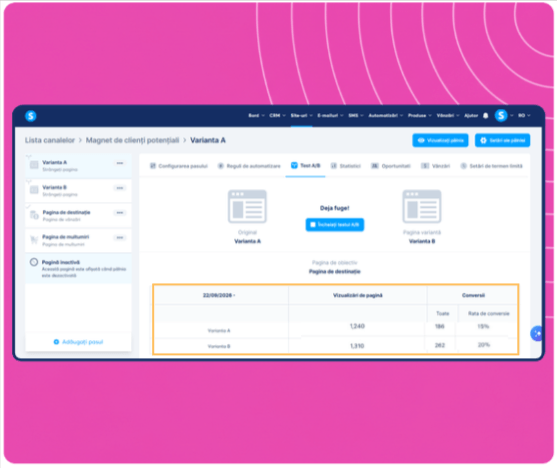Screen dimensions: 557x468
Task: Select Pagina de destinație step
Action: (x=78, y=216)
